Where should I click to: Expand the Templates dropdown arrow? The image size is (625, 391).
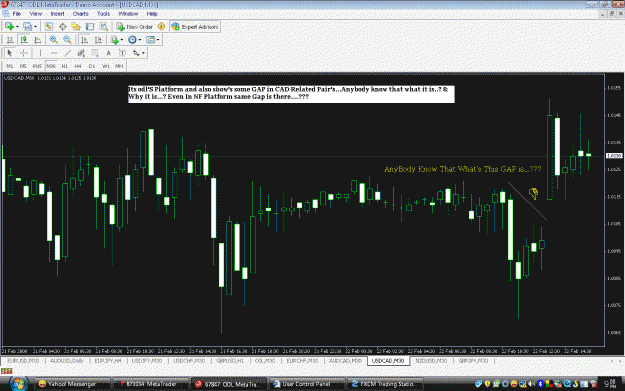pos(158,40)
